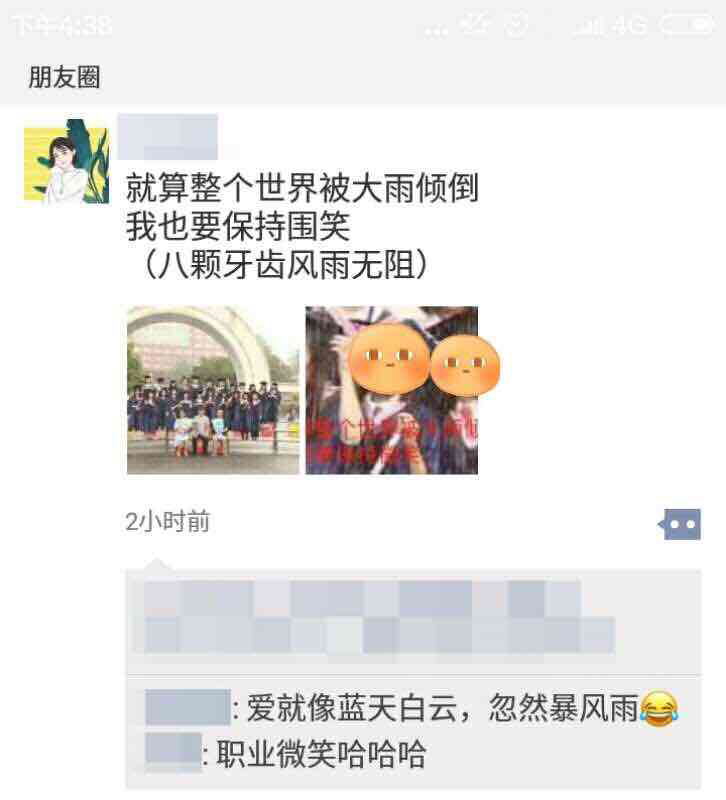
Task: Tap the 2小时前 timestamp
Action: (x=167, y=521)
